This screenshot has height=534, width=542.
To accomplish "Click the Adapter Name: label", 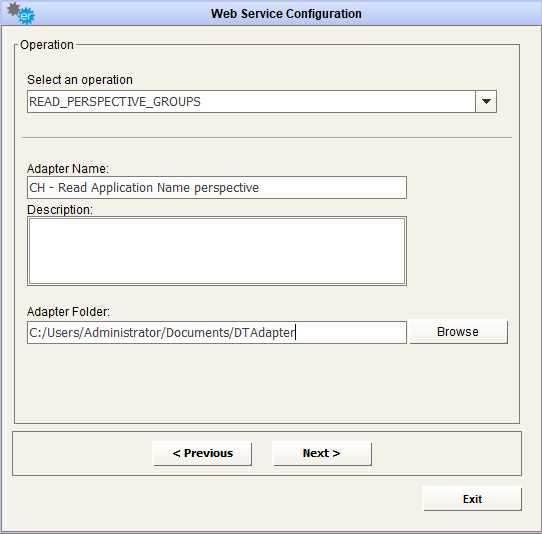I will [68, 169].
